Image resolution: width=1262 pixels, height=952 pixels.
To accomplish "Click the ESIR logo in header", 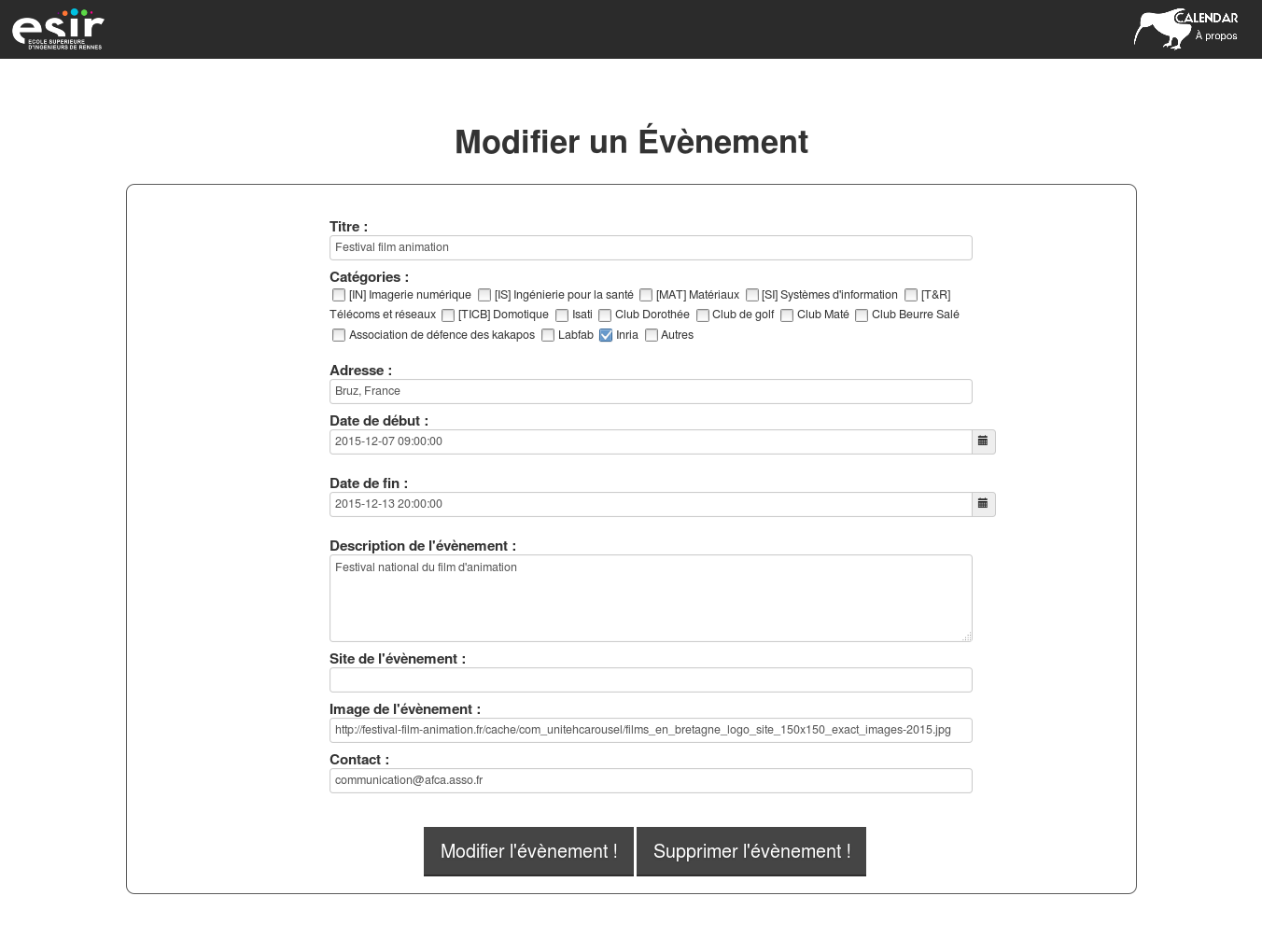I will tap(57, 30).
